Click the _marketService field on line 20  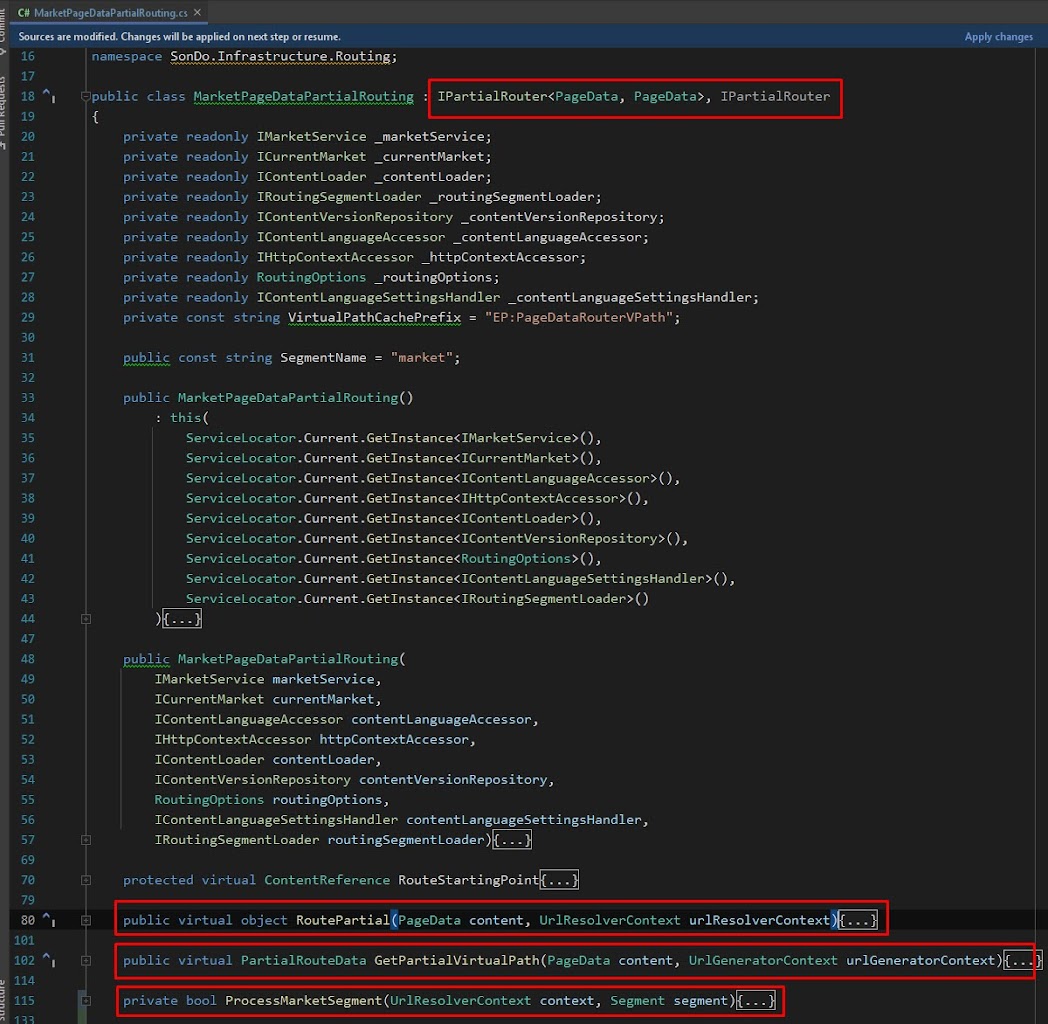429,136
